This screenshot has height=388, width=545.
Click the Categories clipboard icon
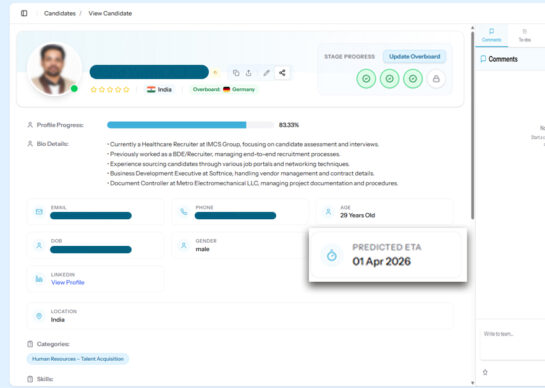click(30, 344)
